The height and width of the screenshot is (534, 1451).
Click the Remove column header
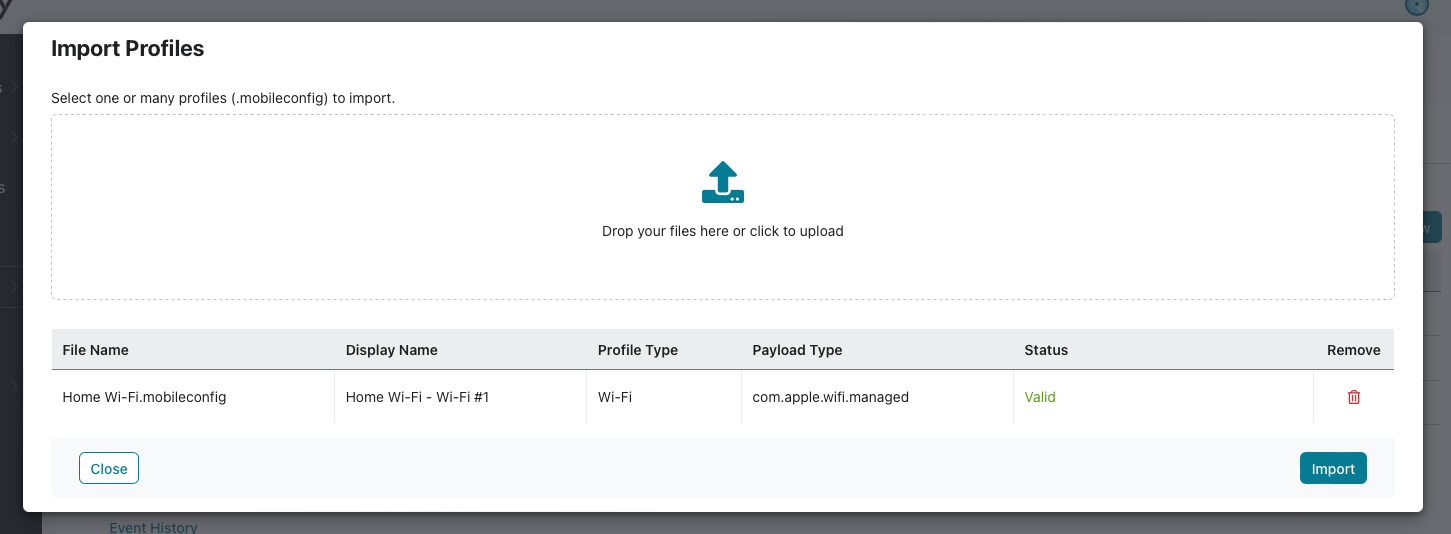[1354, 350]
